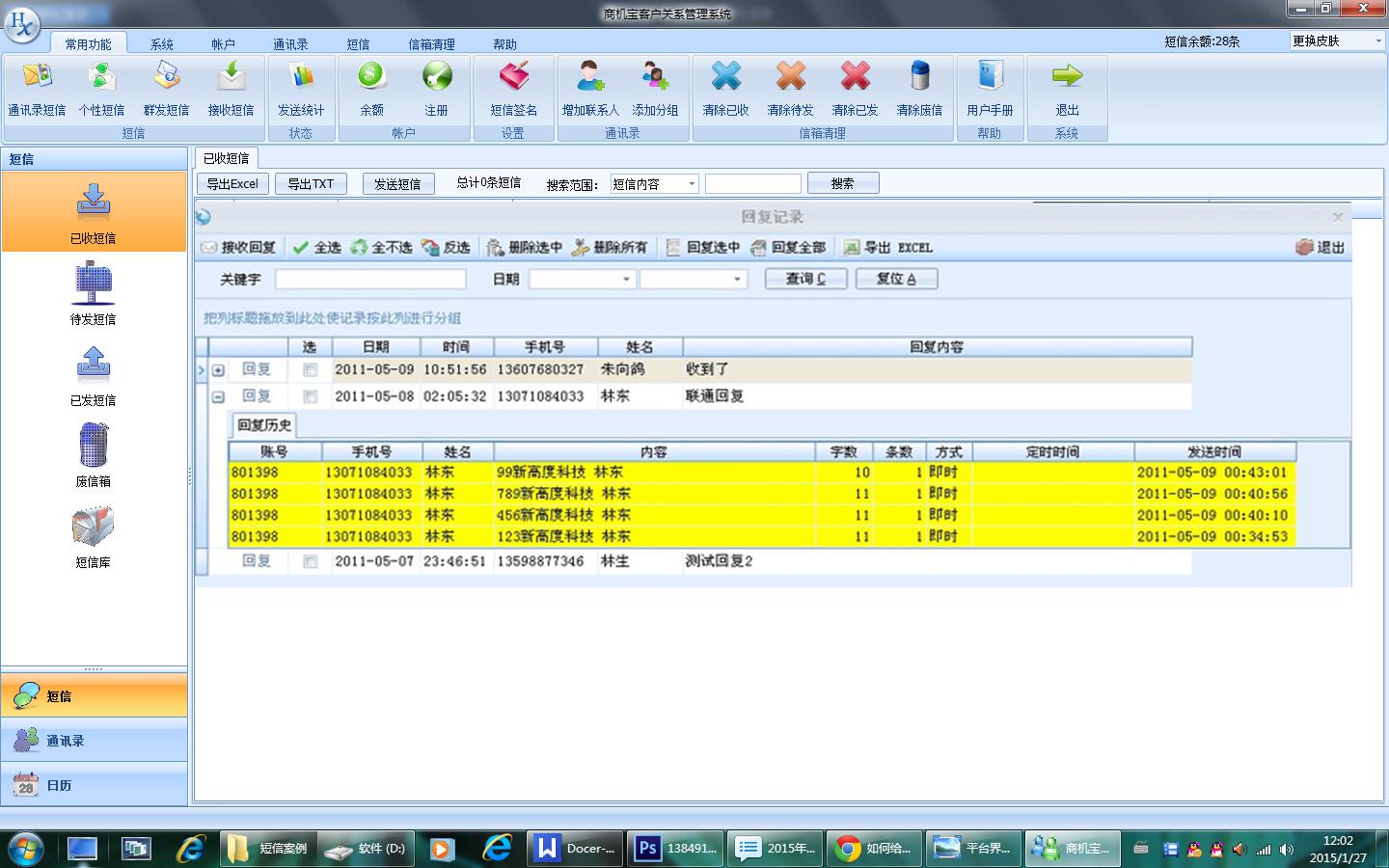Open the first 日期 dropdown

click(x=626, y=280)
